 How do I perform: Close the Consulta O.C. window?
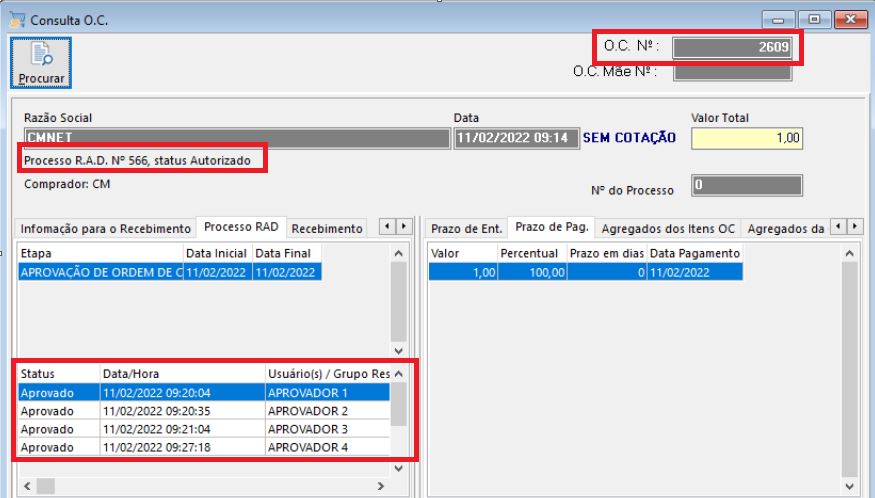coord(850,20)
